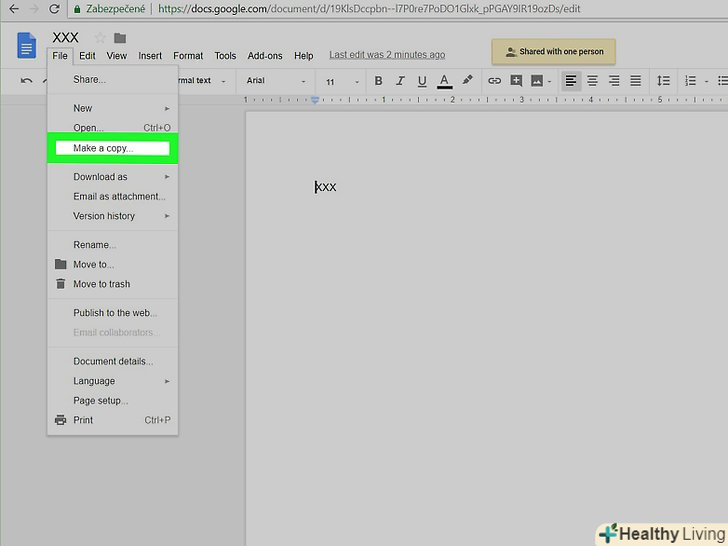The image size is (728, 546).
Task: Switch to left alignment
Action: pos(570,81)
